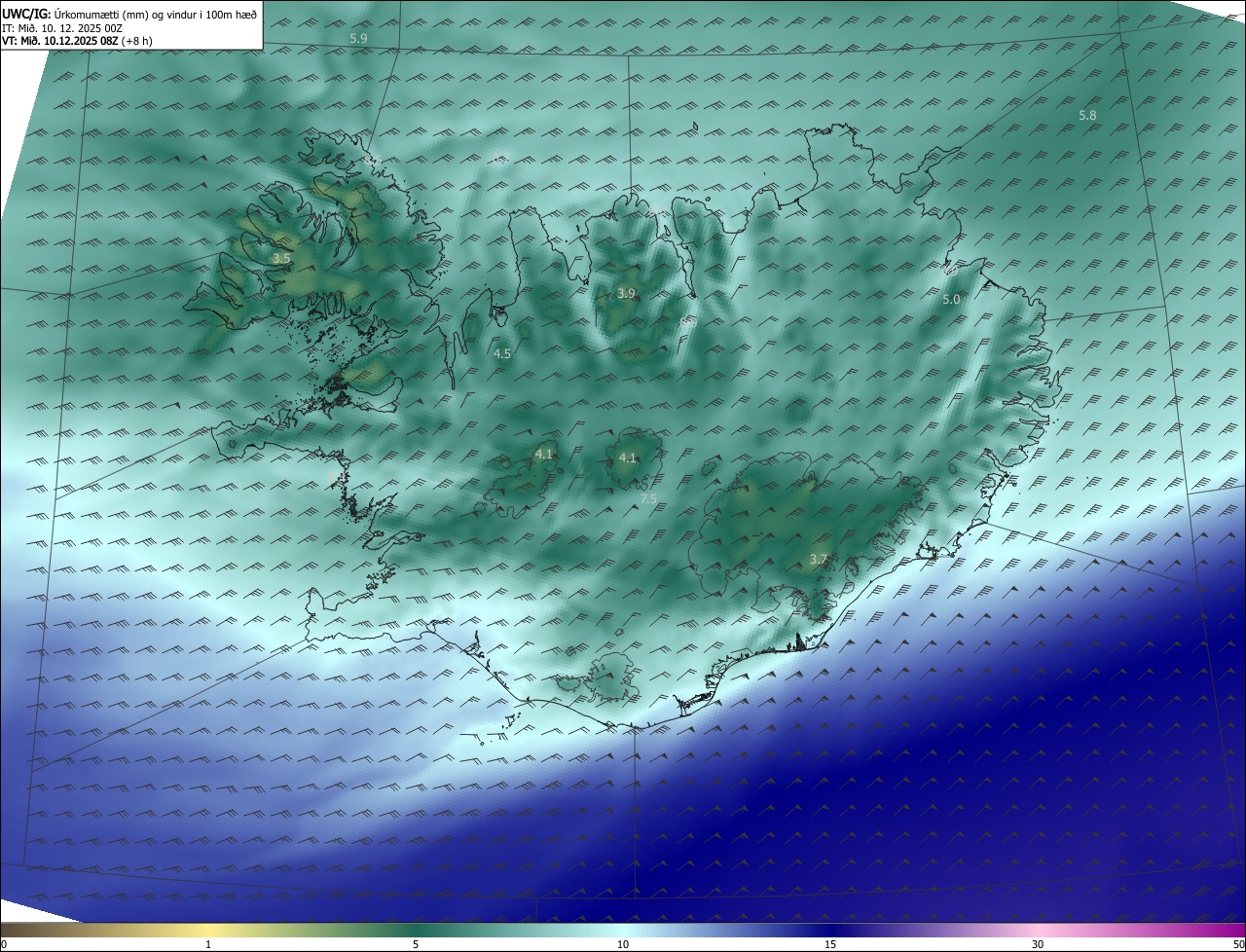The image size is (1246, 952).
Task: Select the 5.0 value label on the map
Action: click(x=951, y=300)
